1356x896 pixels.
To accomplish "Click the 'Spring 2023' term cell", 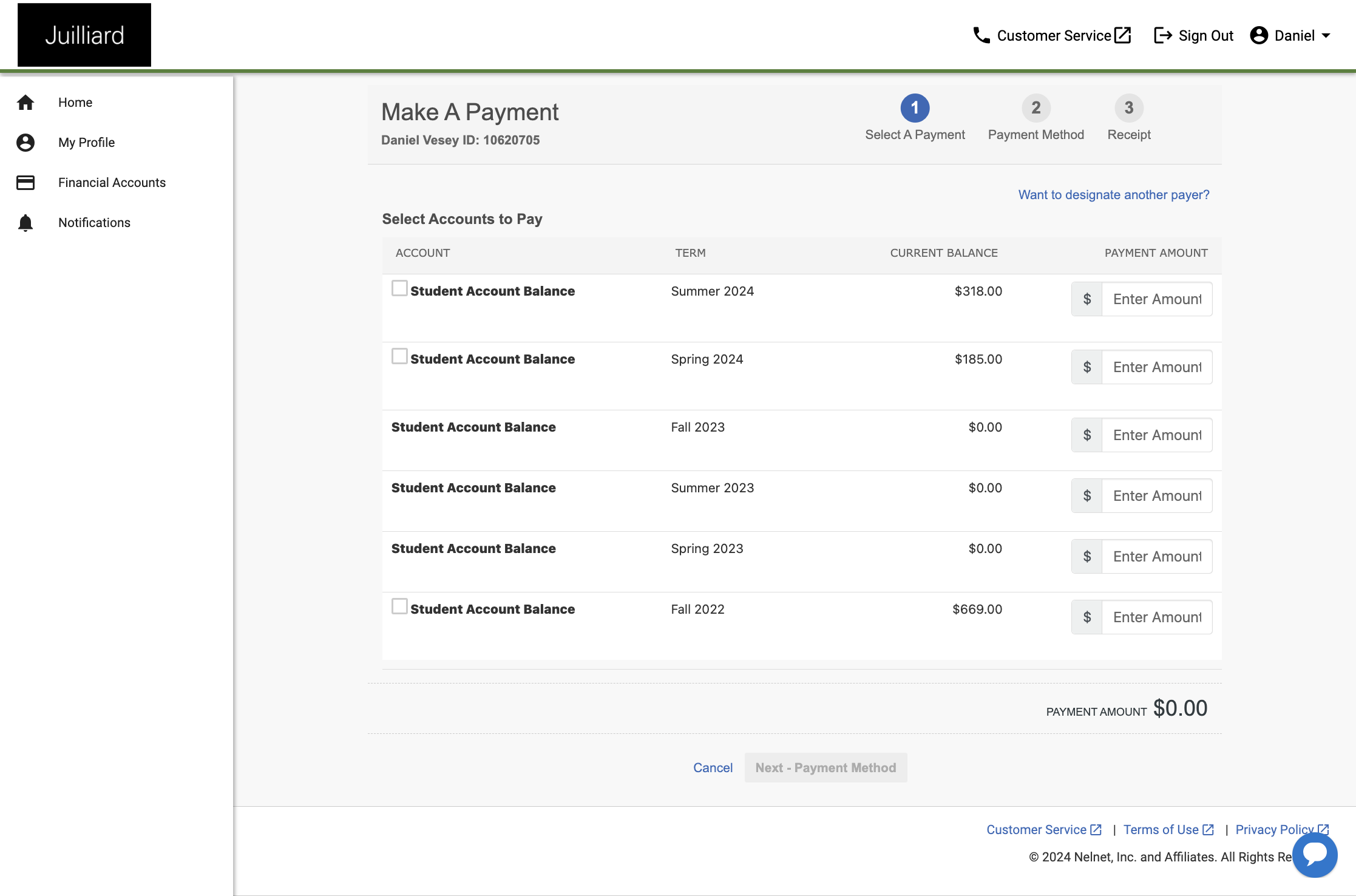I will 707,549.
